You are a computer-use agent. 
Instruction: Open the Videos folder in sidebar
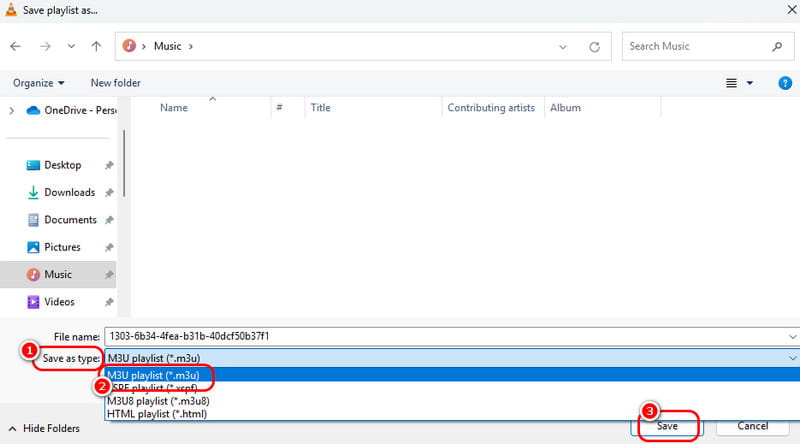click(59, 301)
